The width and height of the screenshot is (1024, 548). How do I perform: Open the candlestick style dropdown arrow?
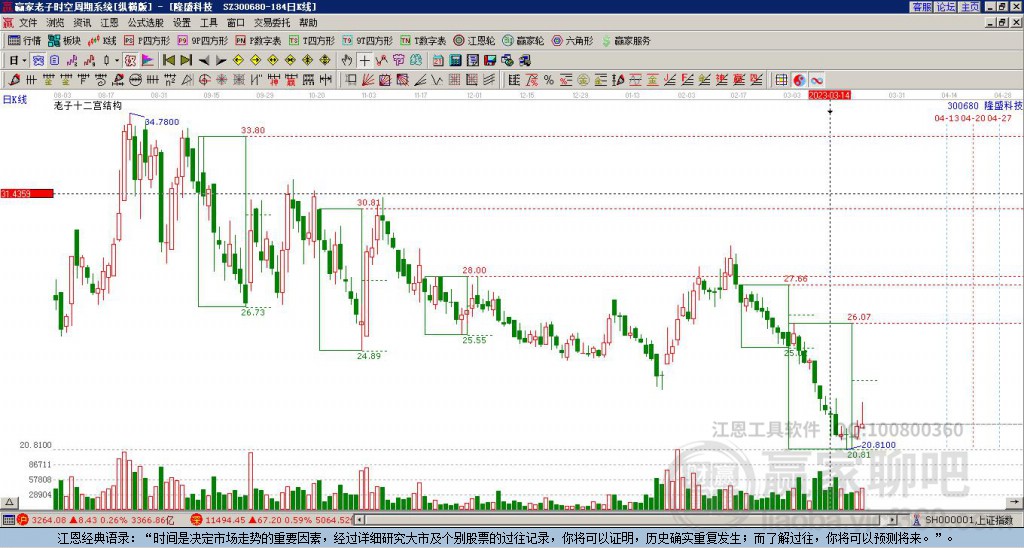[117, 61]
